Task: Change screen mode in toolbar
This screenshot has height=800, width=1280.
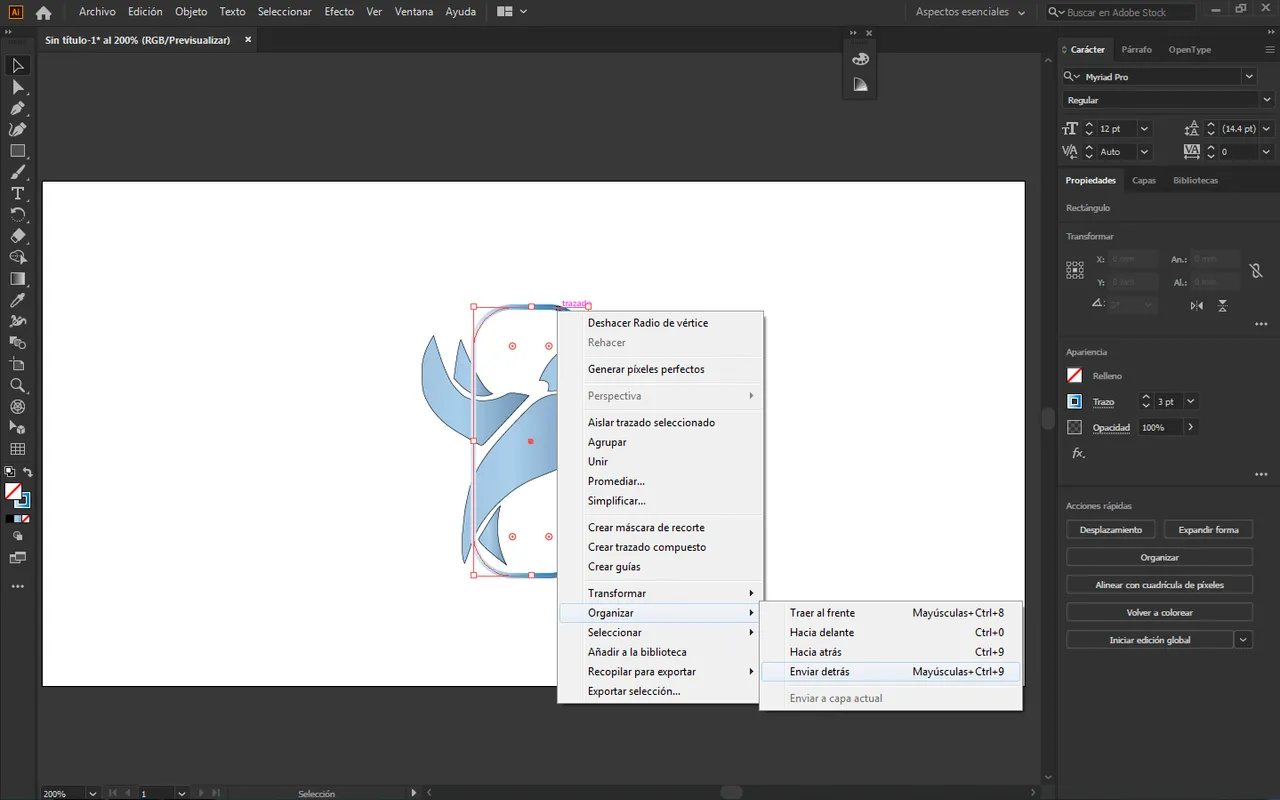Action: 18,557
